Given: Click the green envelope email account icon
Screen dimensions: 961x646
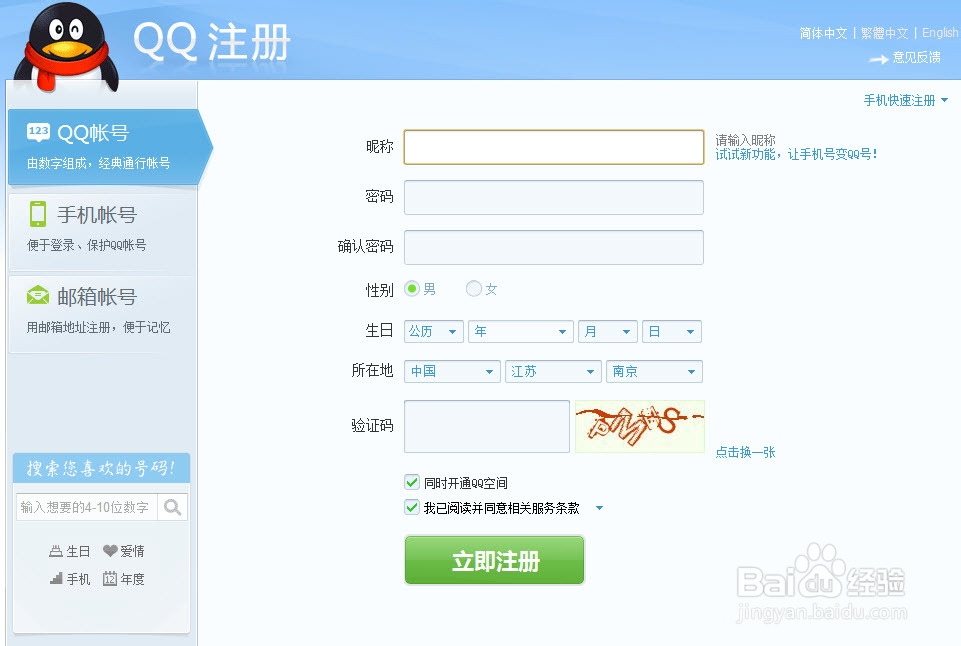Looking at the screenshot, I should [x=38, y=296].
